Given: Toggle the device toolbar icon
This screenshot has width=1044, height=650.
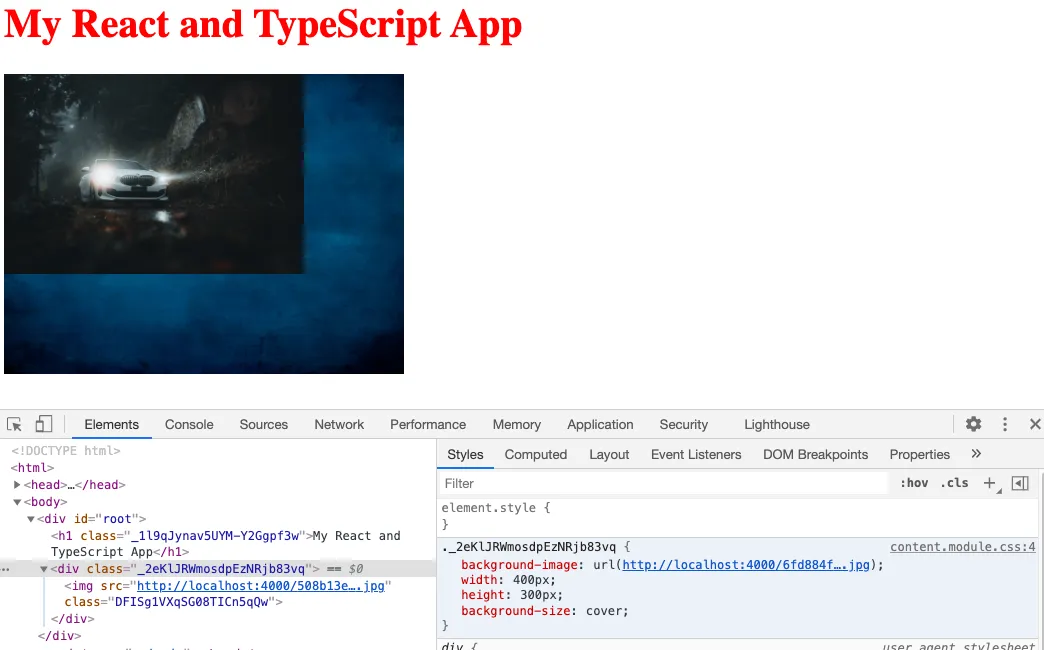Looking at the screenshot, I should point(44,424).
